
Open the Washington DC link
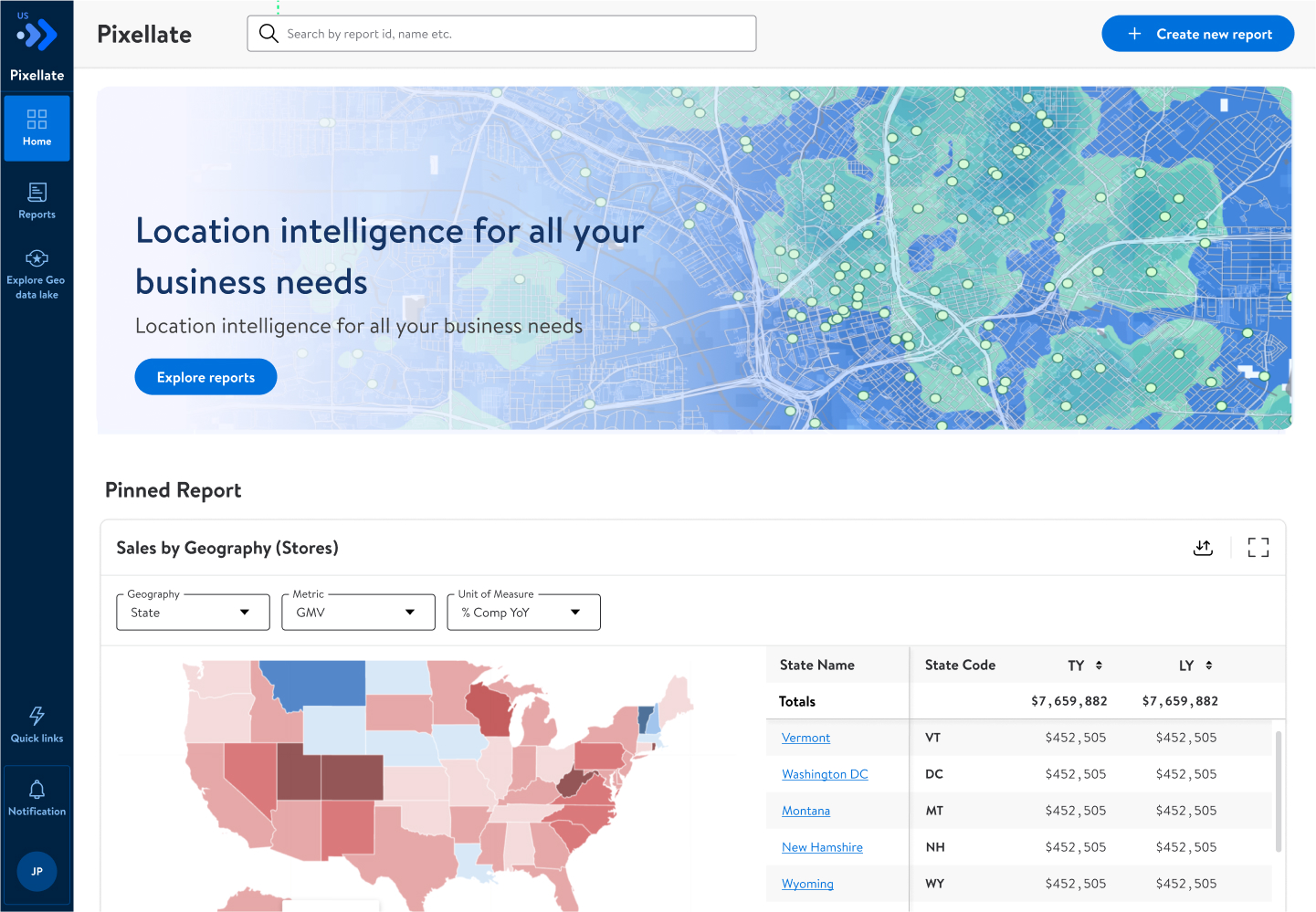coord(825,774)
